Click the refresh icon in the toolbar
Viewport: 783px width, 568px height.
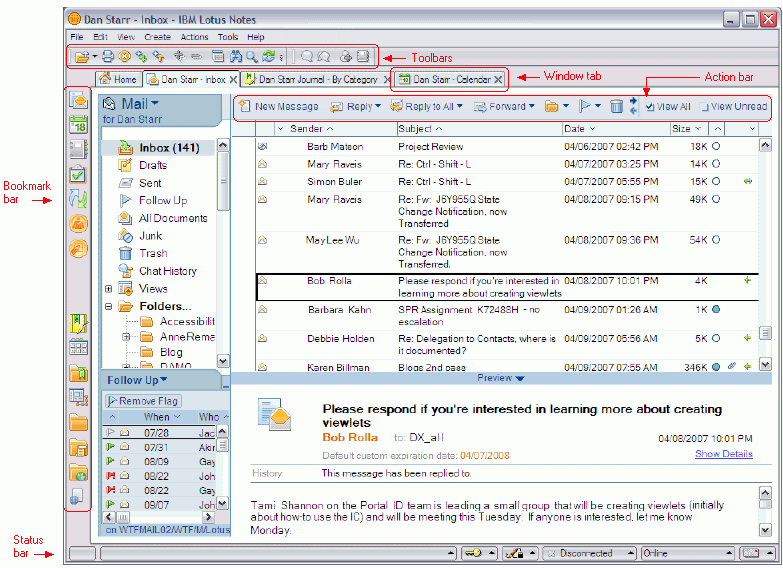[269, 56]
